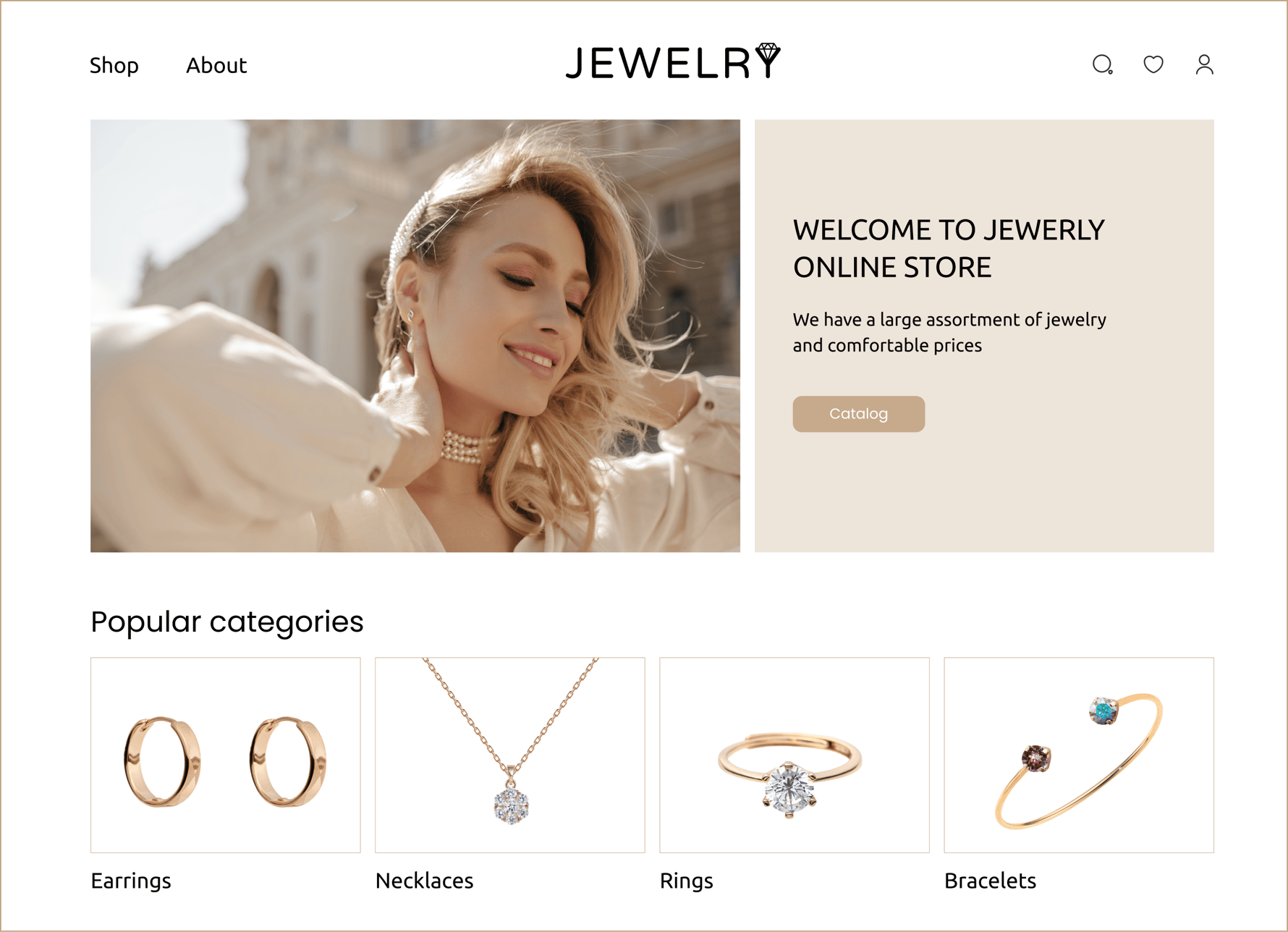Select the Bracelets label link
Image resolution: width=1288 pixels, height=932 pixels.
pos(990,881)
